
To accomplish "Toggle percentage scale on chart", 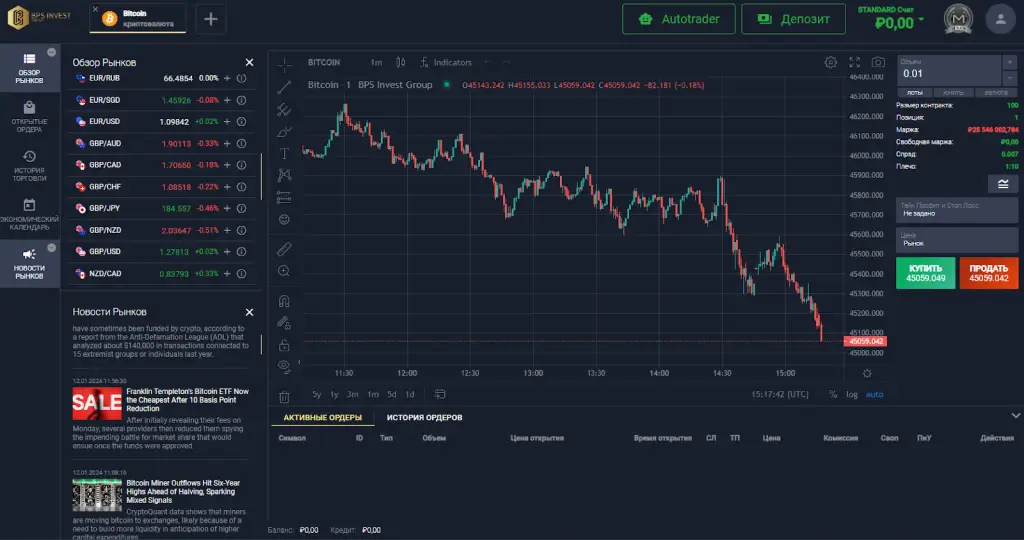I will coord(833,394).
